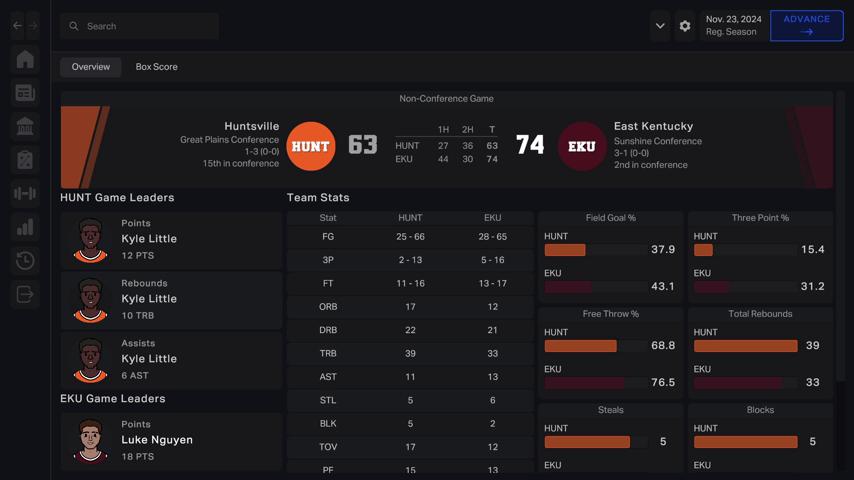This screenshot has height=480, width=854.
Task: Click Luke Nguyen's player portrait
Action: [91, 441]
